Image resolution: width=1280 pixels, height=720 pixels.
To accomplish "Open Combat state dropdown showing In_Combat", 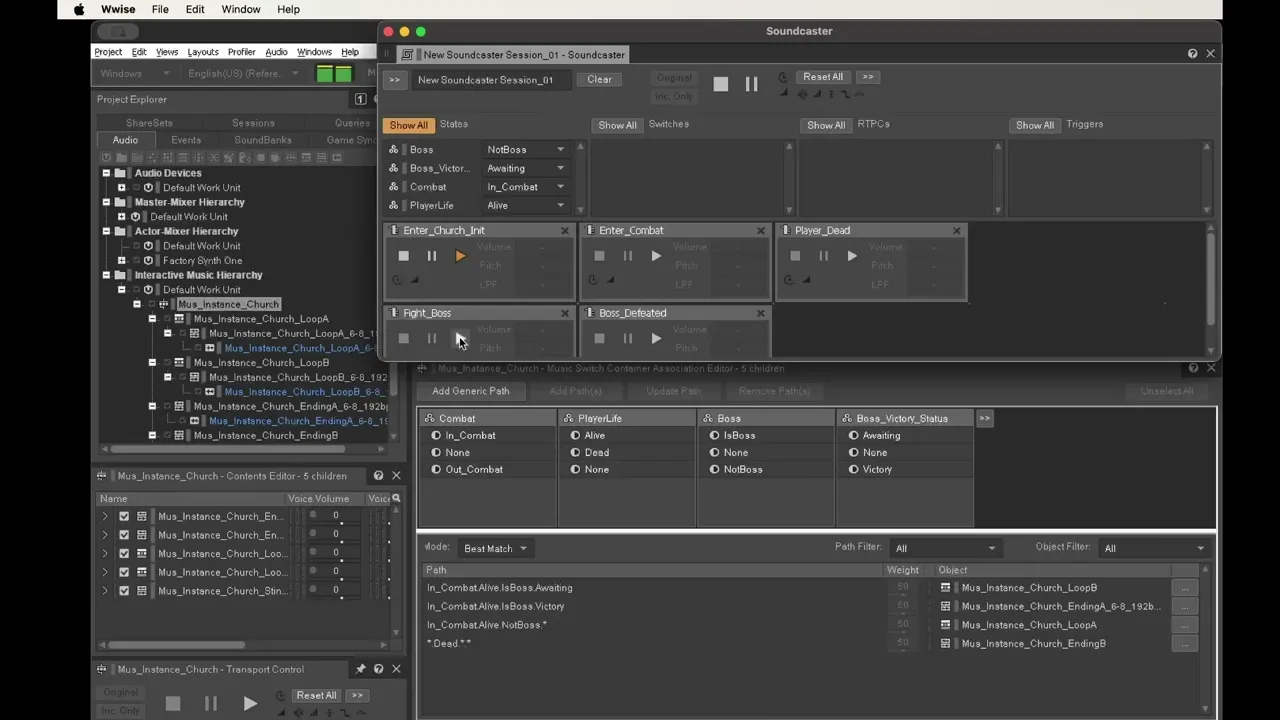I will click(x=526, y=187).
